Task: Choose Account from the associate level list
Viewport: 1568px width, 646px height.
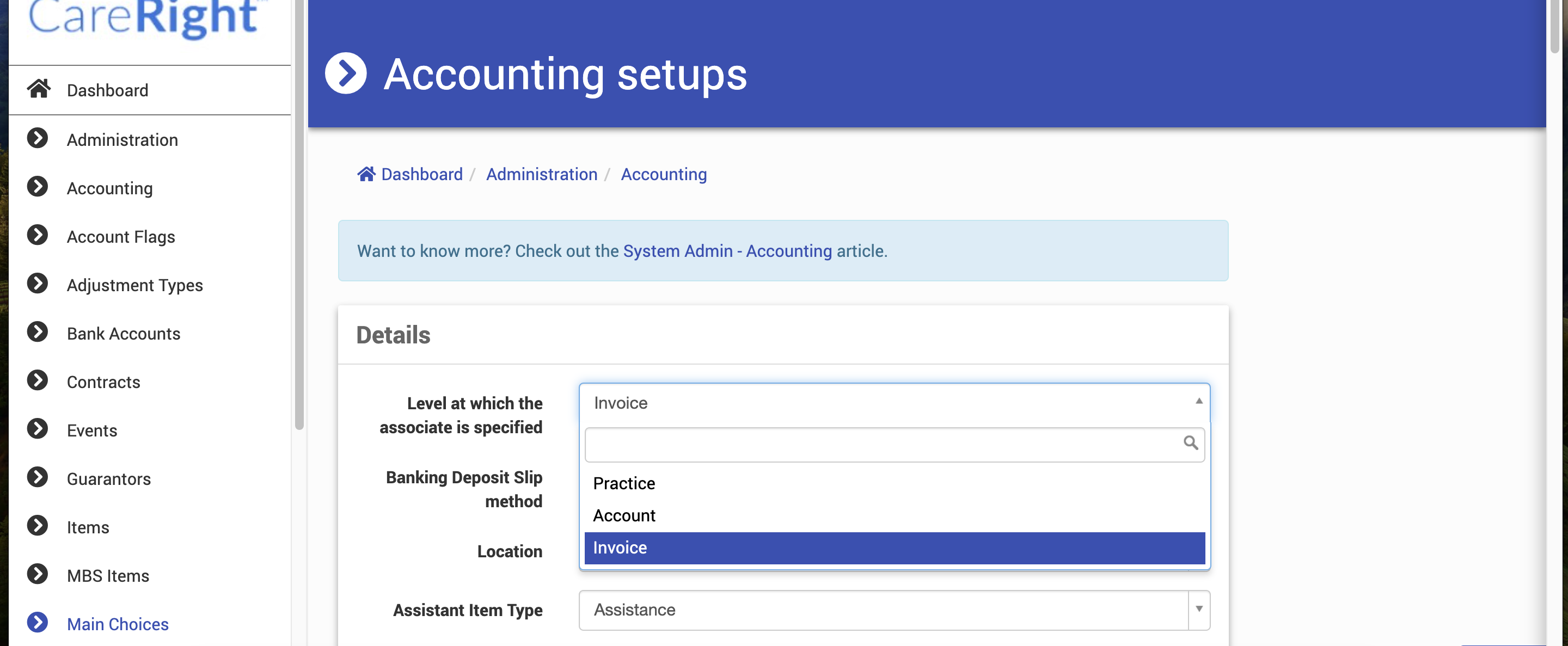Action: [624, 515]
